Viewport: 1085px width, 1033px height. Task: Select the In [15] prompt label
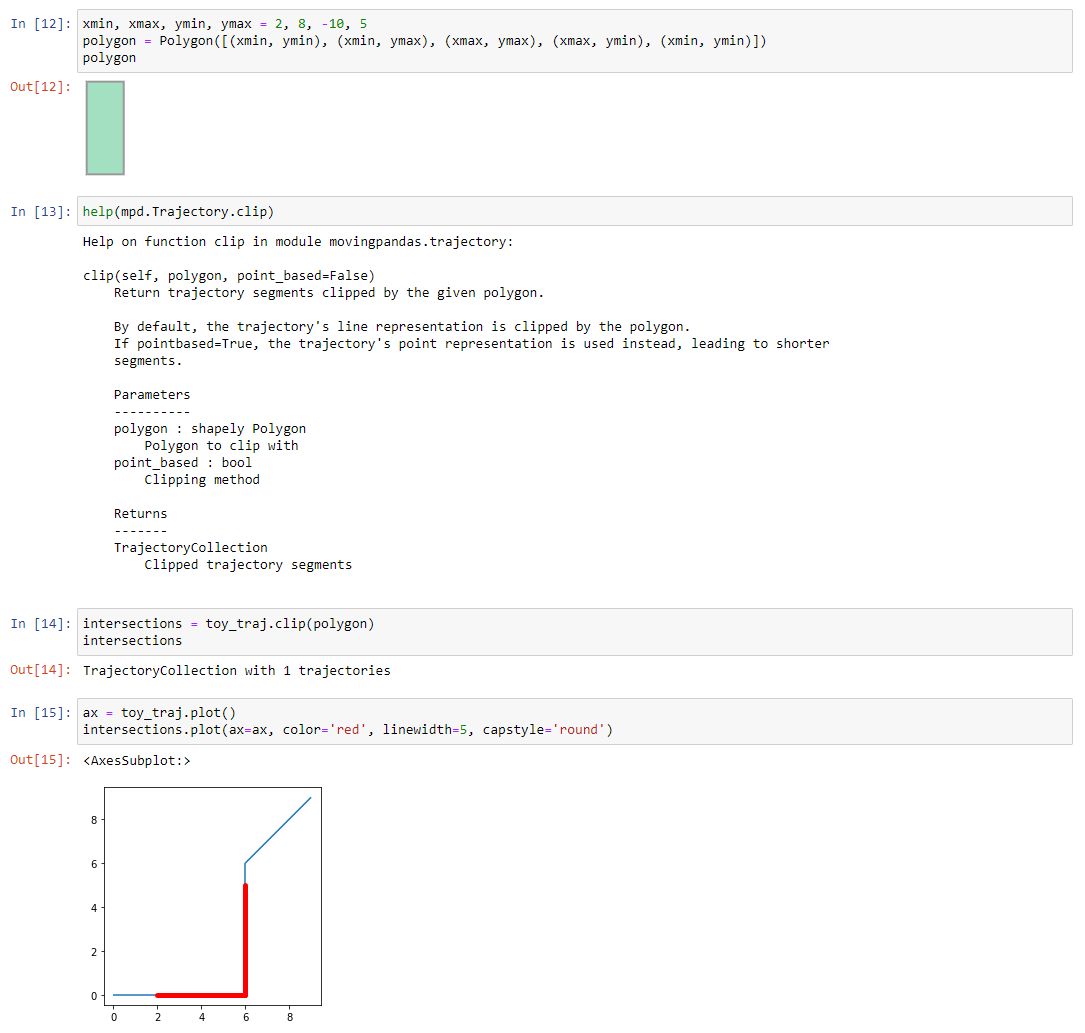(x=41, y=713)
